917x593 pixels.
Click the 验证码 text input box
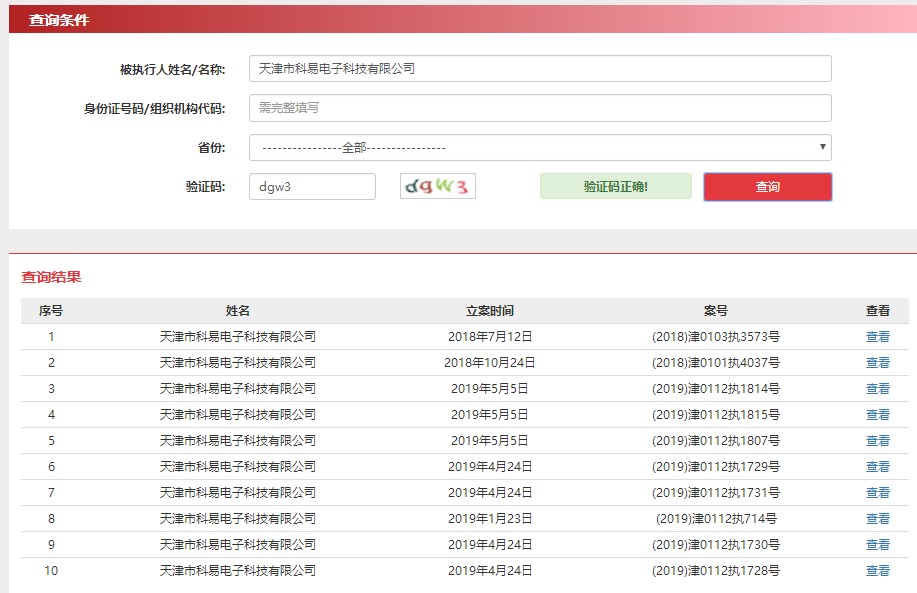(312, 185)
